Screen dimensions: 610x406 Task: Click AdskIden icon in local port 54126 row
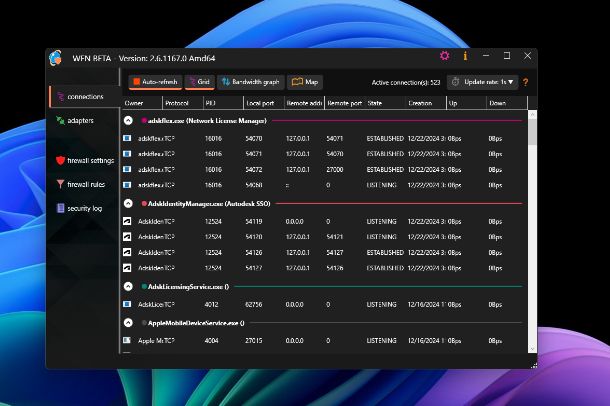(x=127, y=252)
